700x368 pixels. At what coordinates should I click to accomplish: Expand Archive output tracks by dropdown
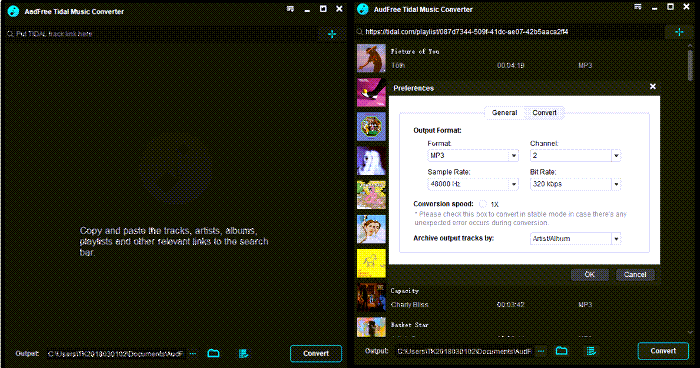click(x=616, y=238)
